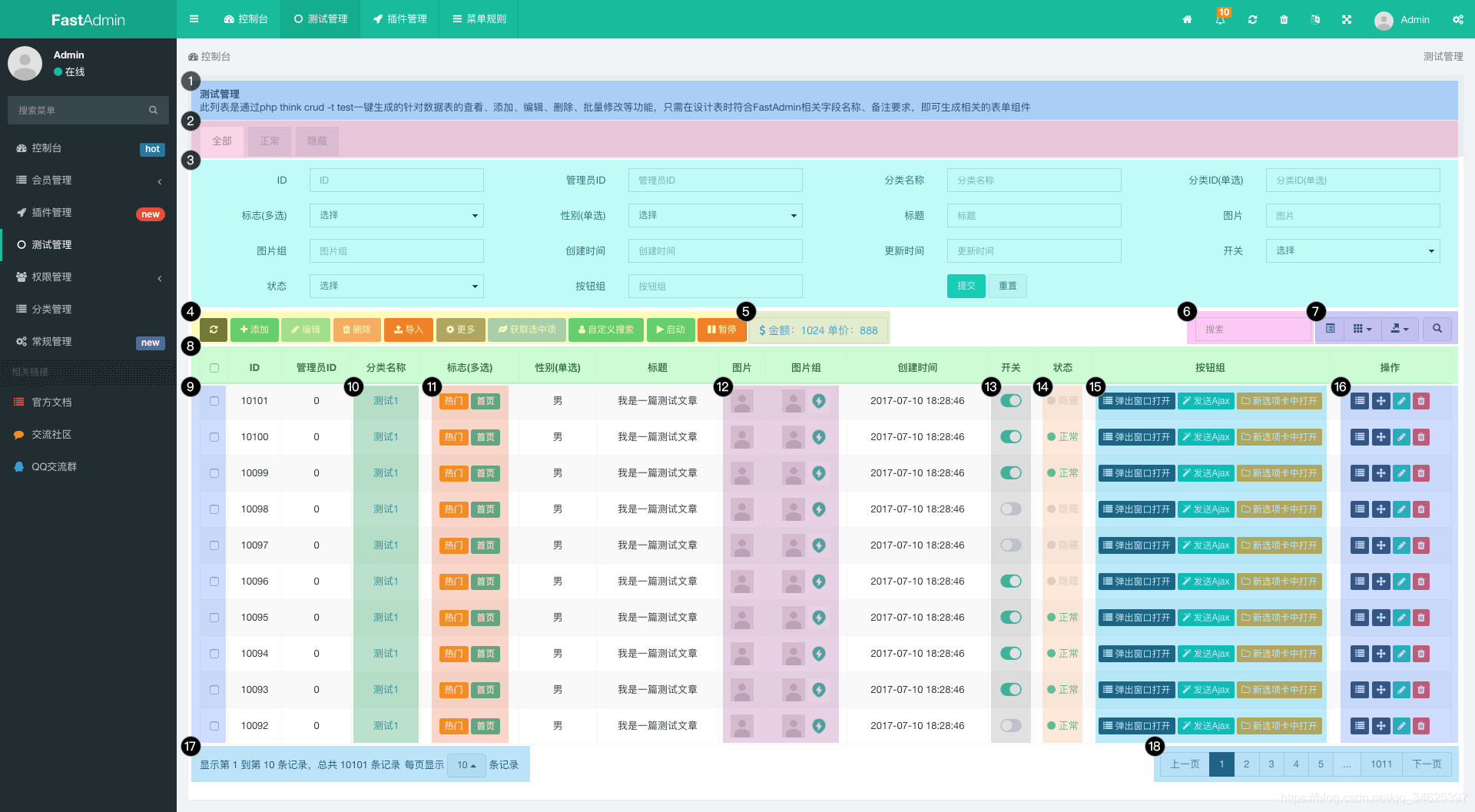Screen dimensions: 1475x812
Task: Click the trash clear-cache icon in top bar
Action: pos(1284,20)
